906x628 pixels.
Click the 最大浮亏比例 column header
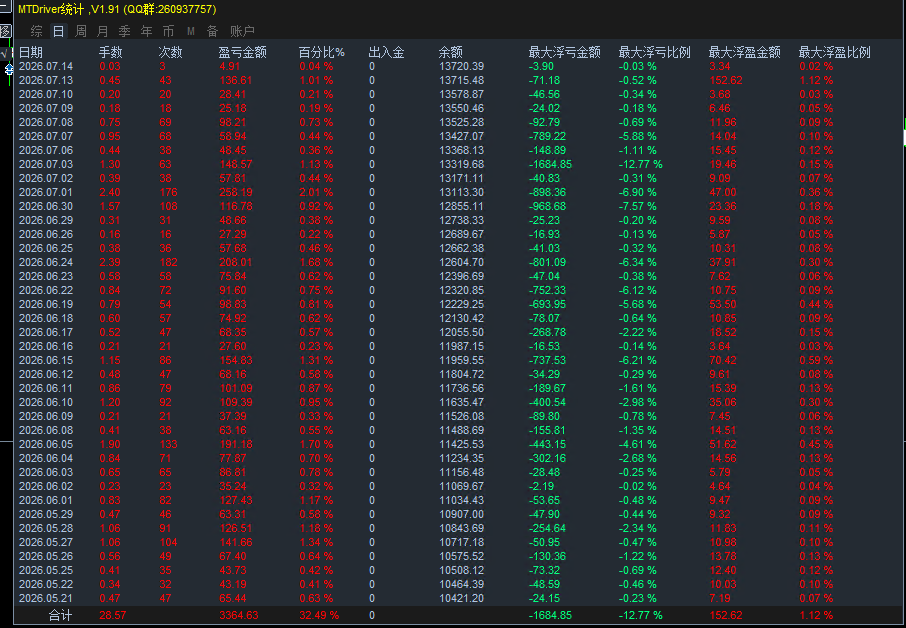[x=655, y=53]
